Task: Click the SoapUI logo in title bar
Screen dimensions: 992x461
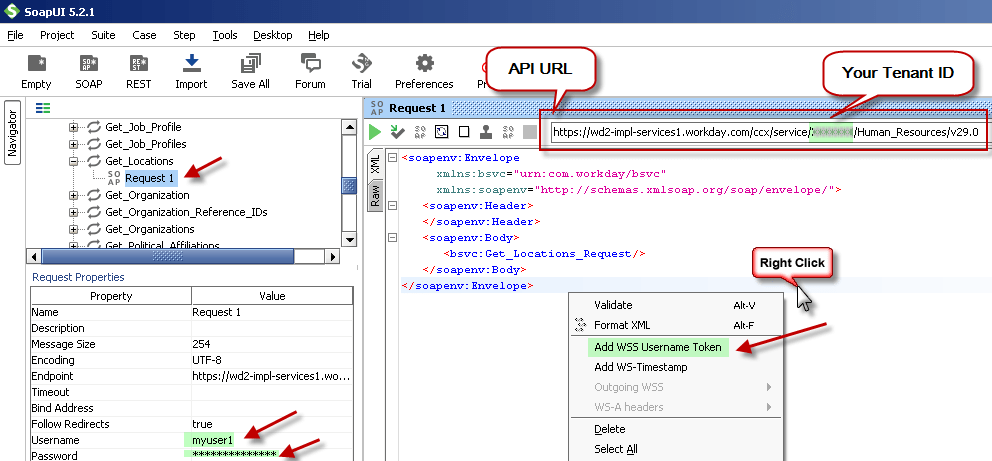Action: tap(11, 11)
